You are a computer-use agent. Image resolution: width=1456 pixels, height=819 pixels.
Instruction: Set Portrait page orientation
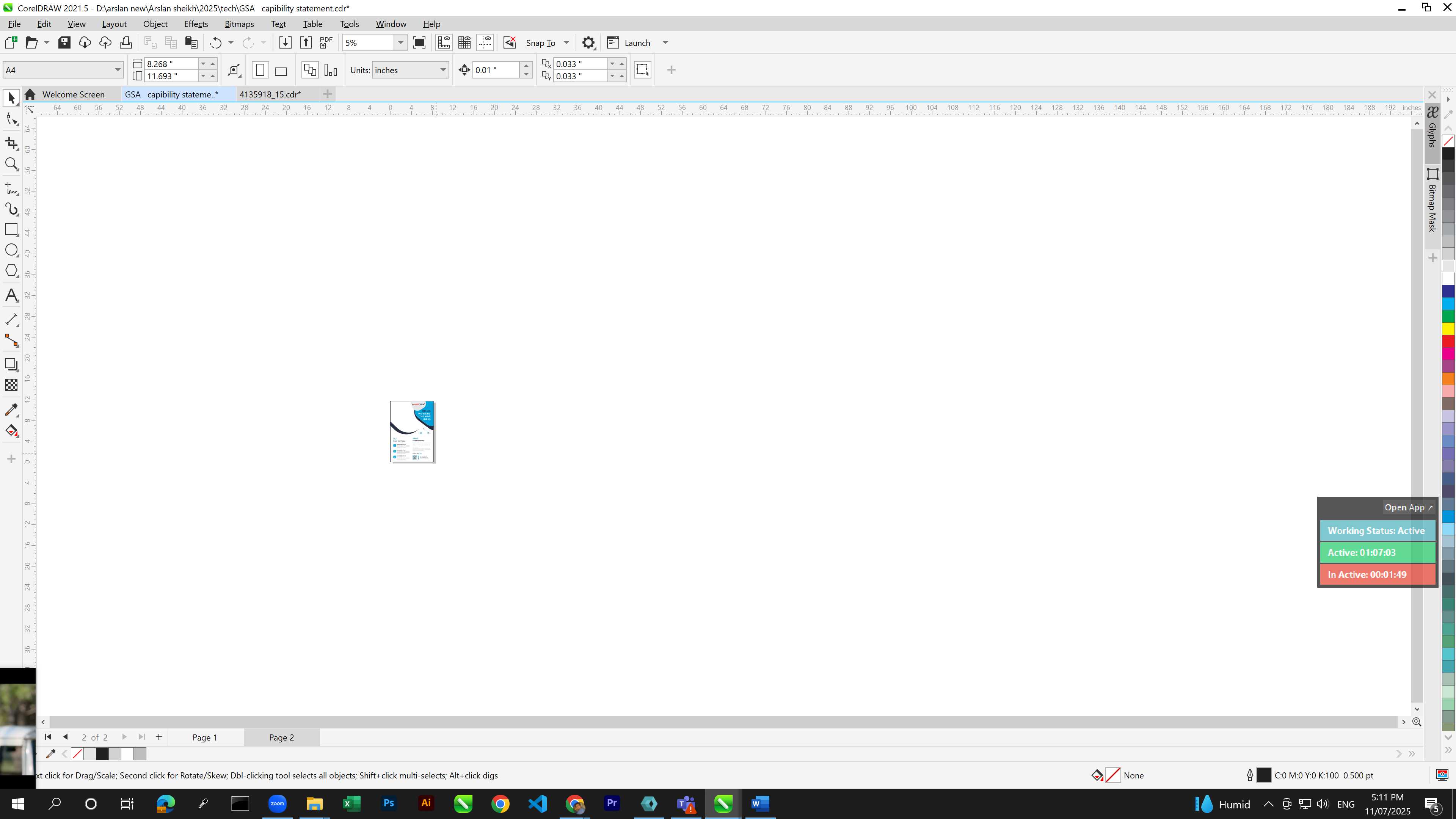click(260, 70)
